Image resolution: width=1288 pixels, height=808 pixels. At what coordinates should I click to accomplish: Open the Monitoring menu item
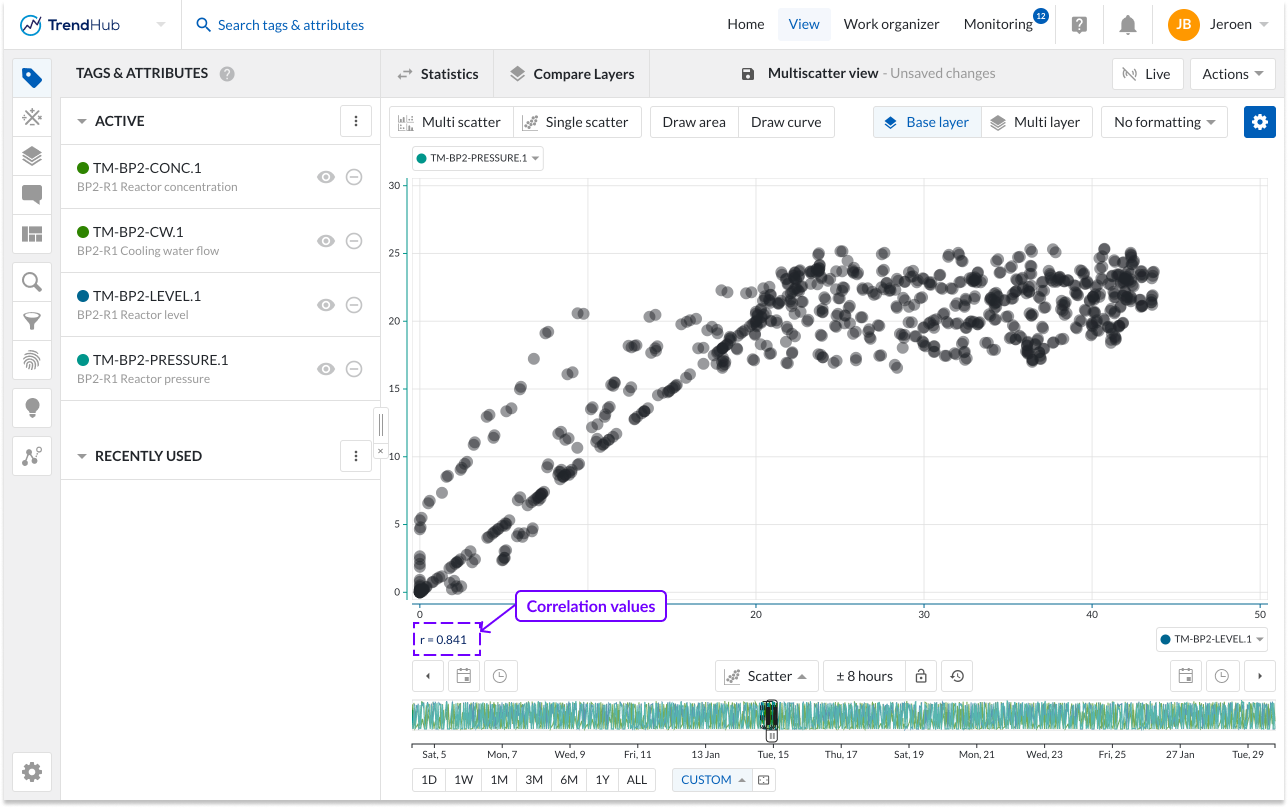pos(997,25)
